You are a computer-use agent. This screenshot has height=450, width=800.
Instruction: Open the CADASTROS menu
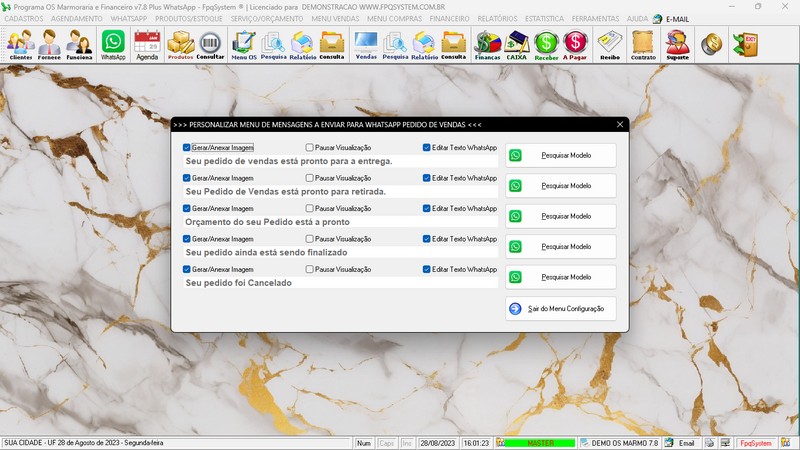(x=24, y=19)
